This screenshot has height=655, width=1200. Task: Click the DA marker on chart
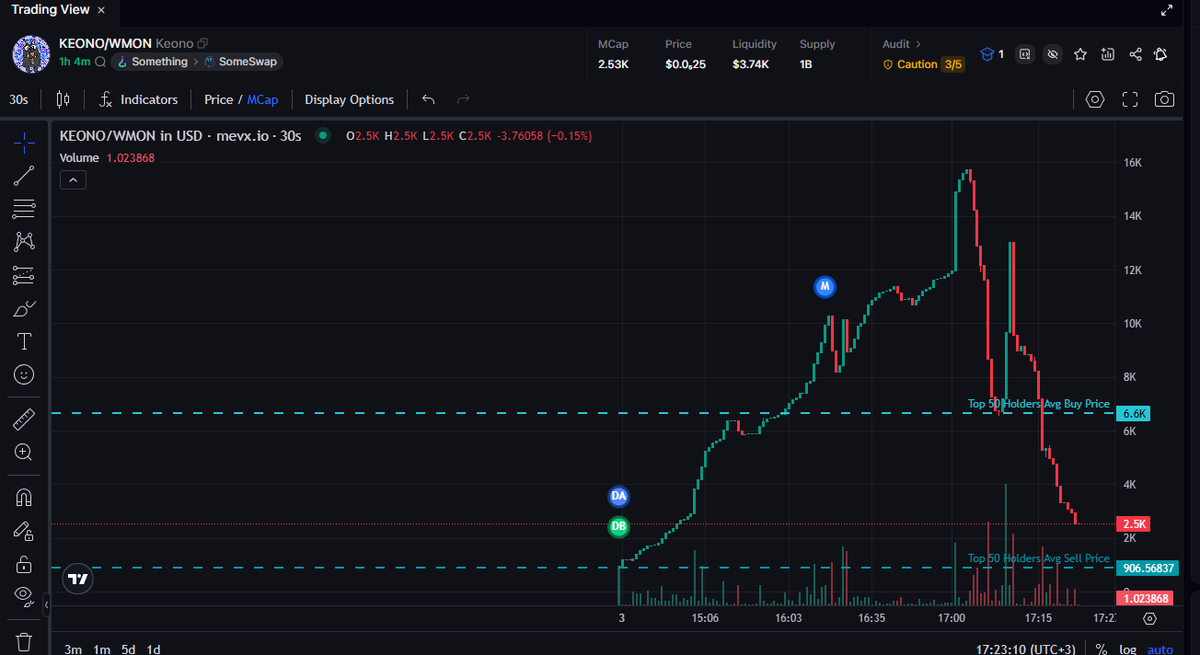[619, 496]
